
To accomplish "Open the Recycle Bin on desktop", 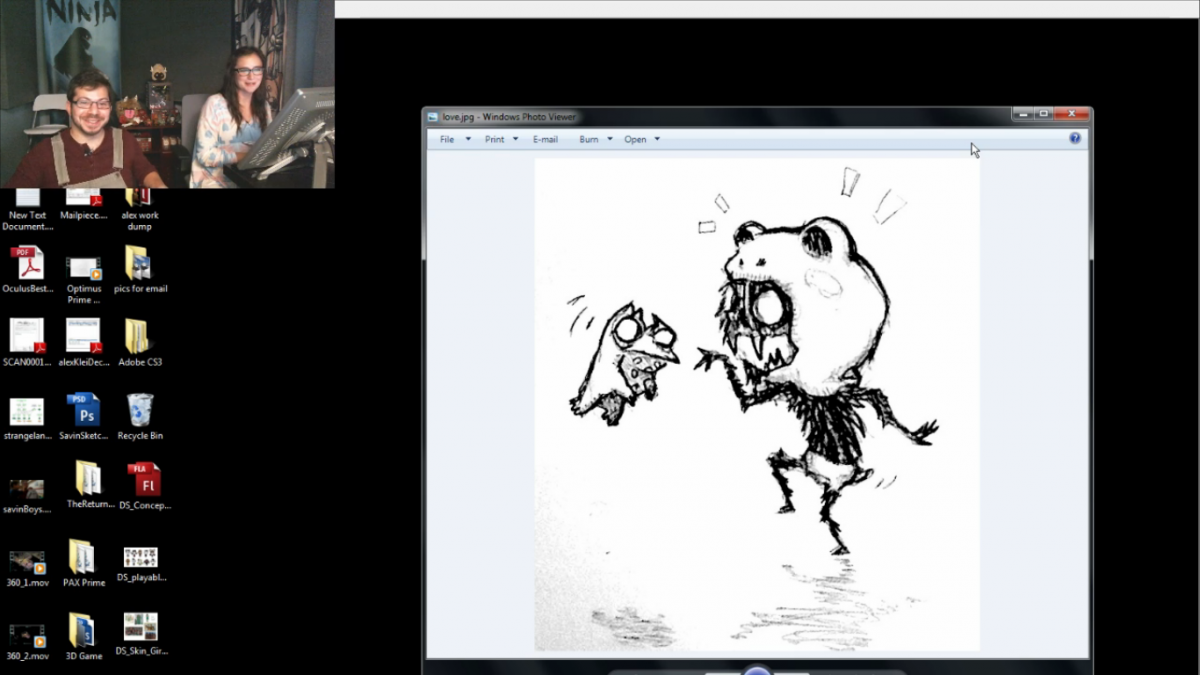I will coord(140,411).
